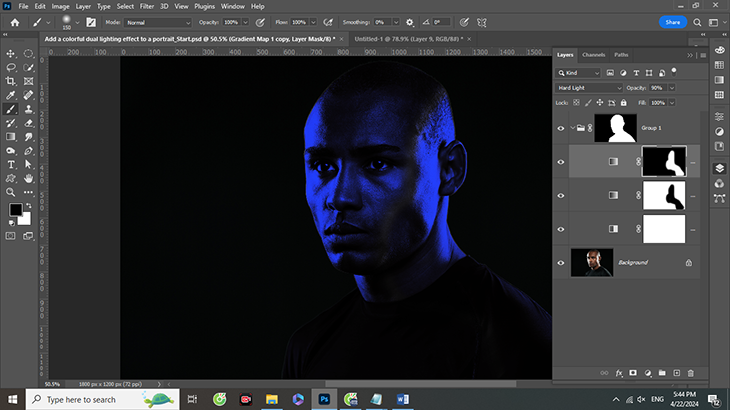Open the Hard Light blend mode dropdown
Viewport: 730px width, 410px height.
590,87
